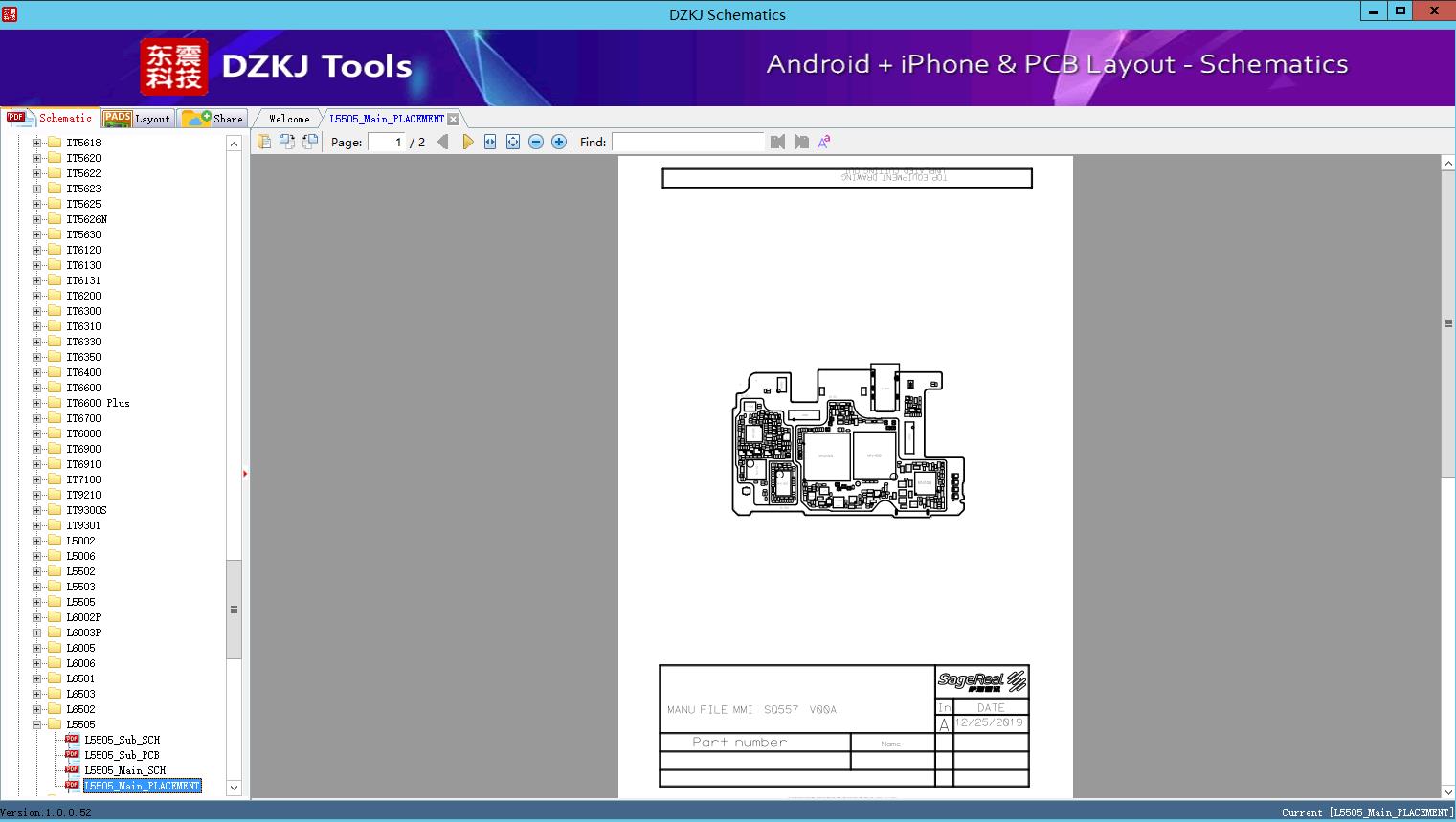The width and height of the screenshot is (1456, 822).
Task: Click Version 1.0.0.52 status text
Action: point(46,812)
